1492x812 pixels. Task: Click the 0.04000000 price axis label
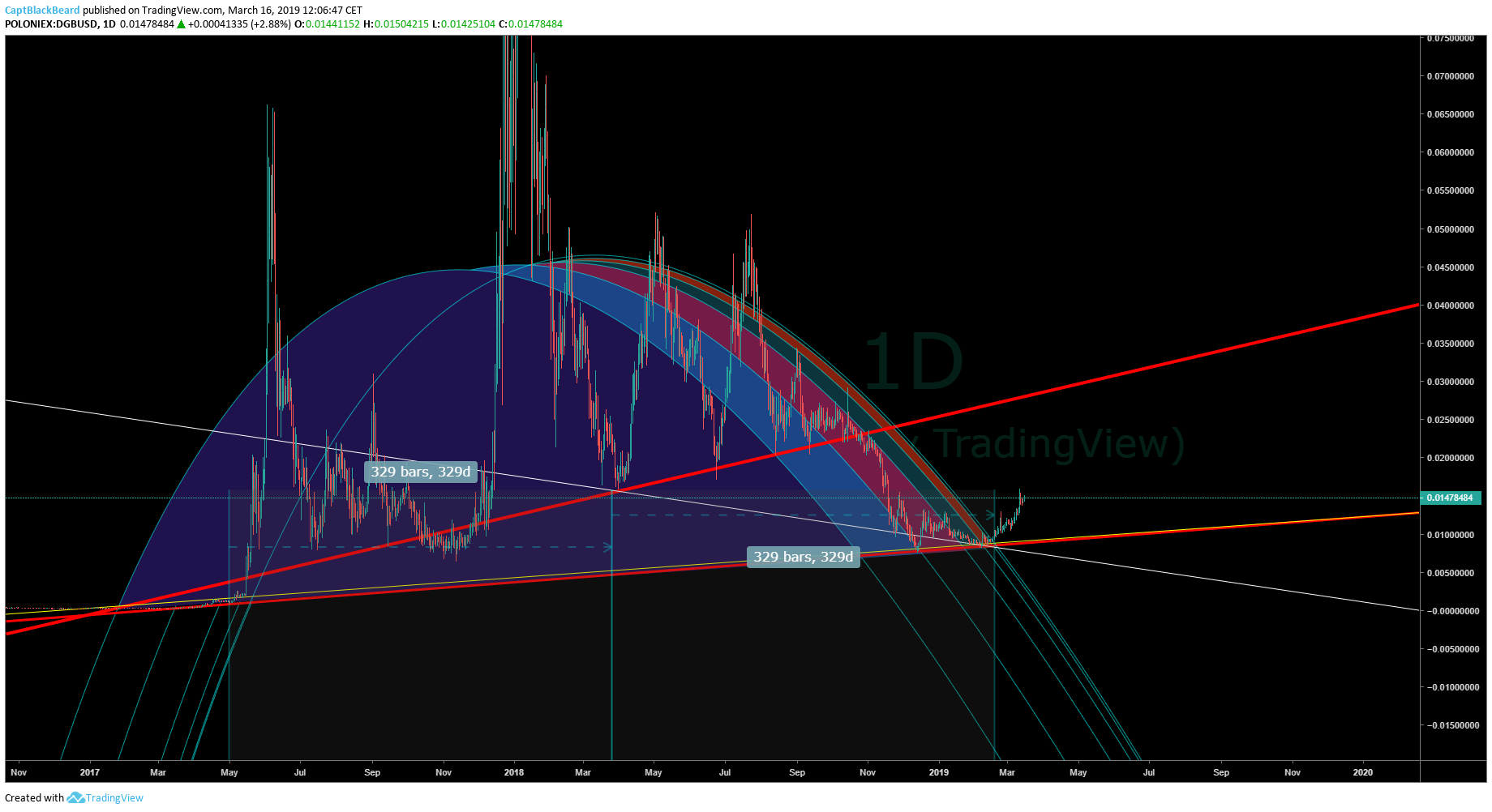[x=1451, y=306]
